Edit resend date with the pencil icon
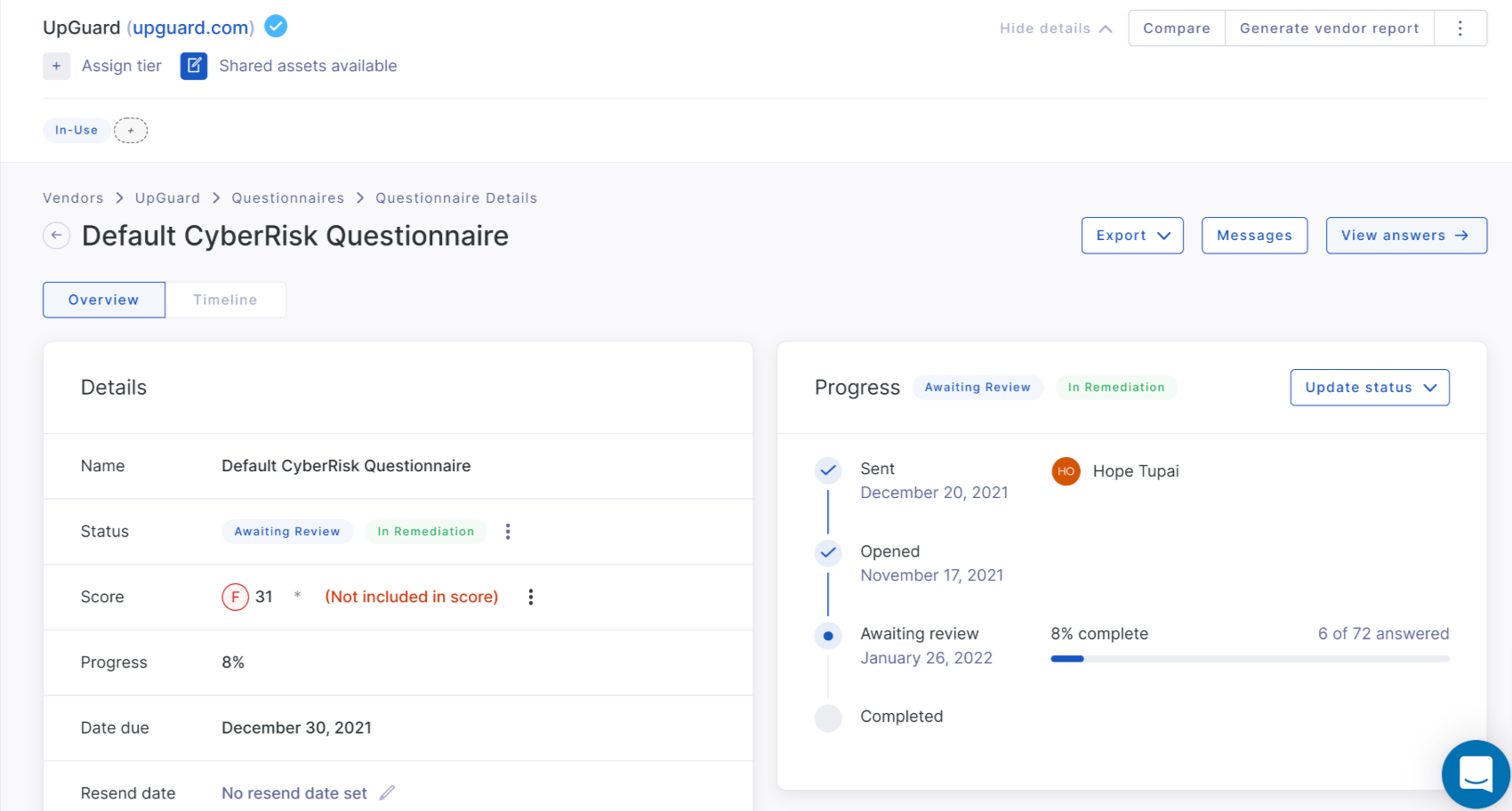 coord(387,792)
